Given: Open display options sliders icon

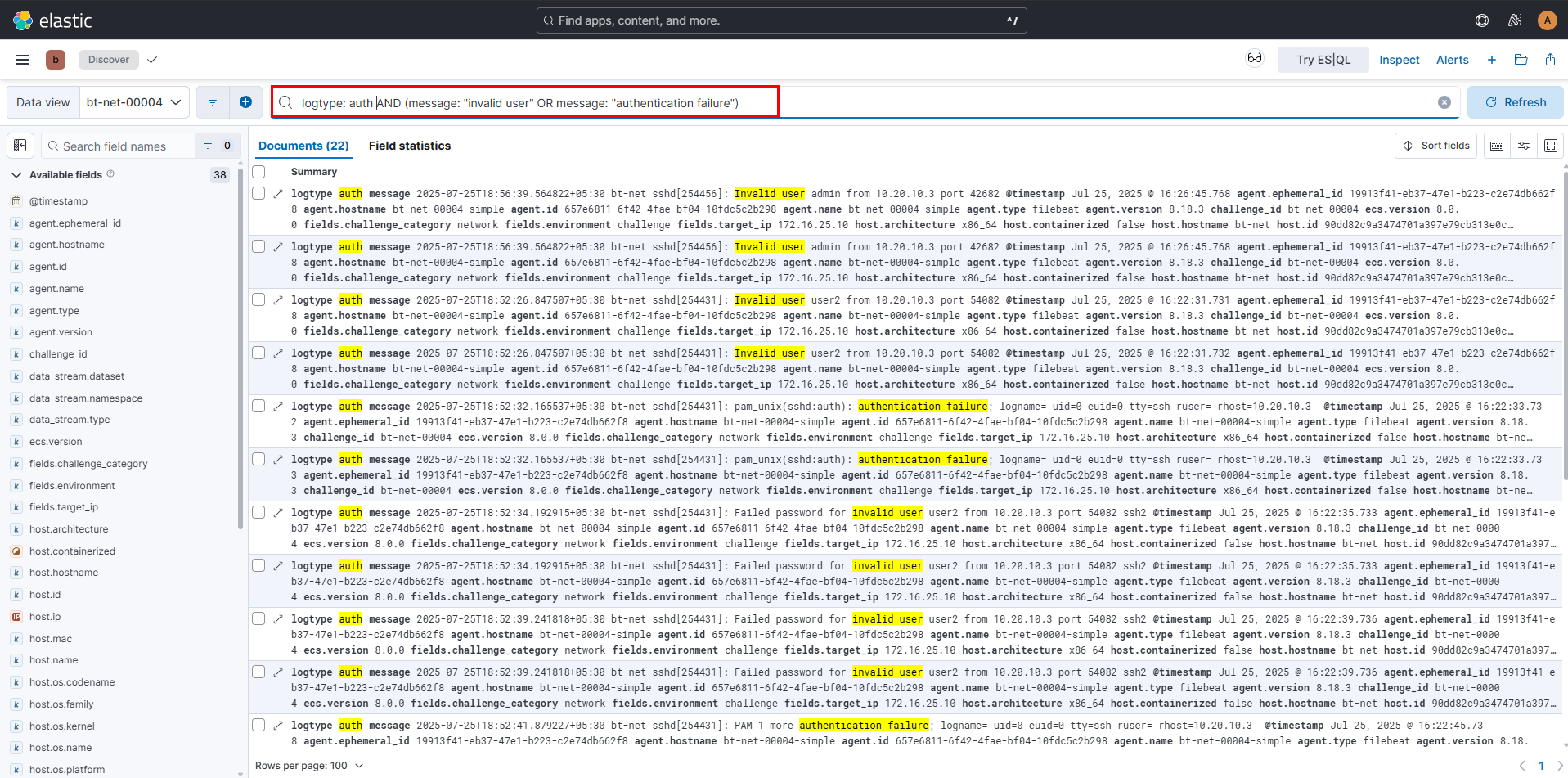Looking at the screenshot, I should (1524, 146).
